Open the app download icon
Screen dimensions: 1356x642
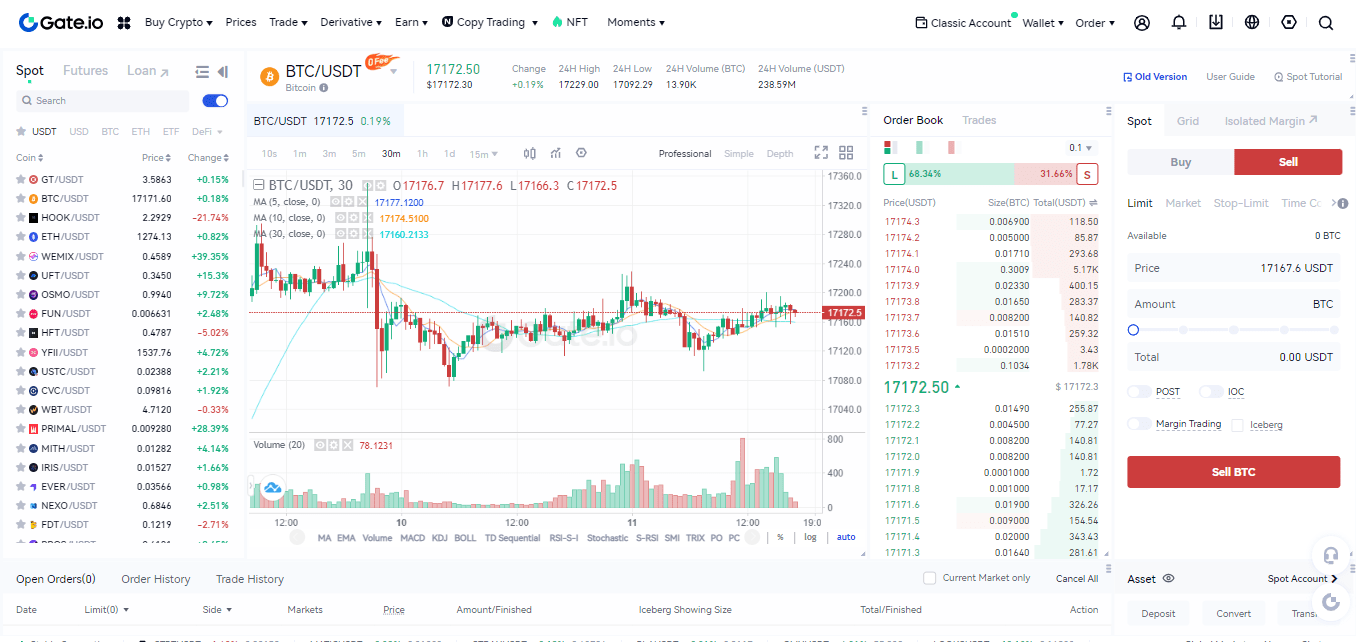[1216, 21]
